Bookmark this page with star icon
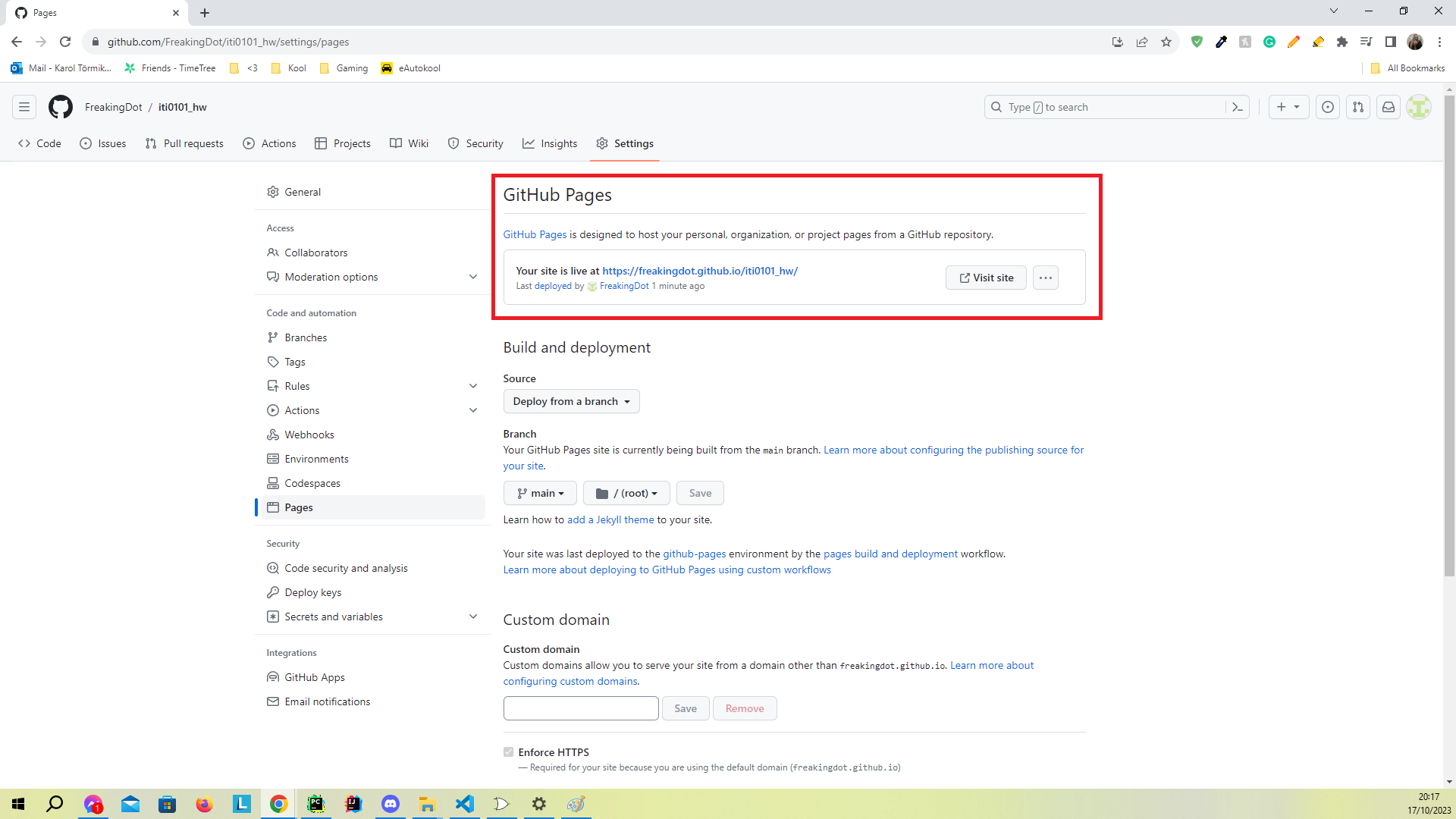The height and width of the screenshot is (819, 1456). (x=1166, y=42)
